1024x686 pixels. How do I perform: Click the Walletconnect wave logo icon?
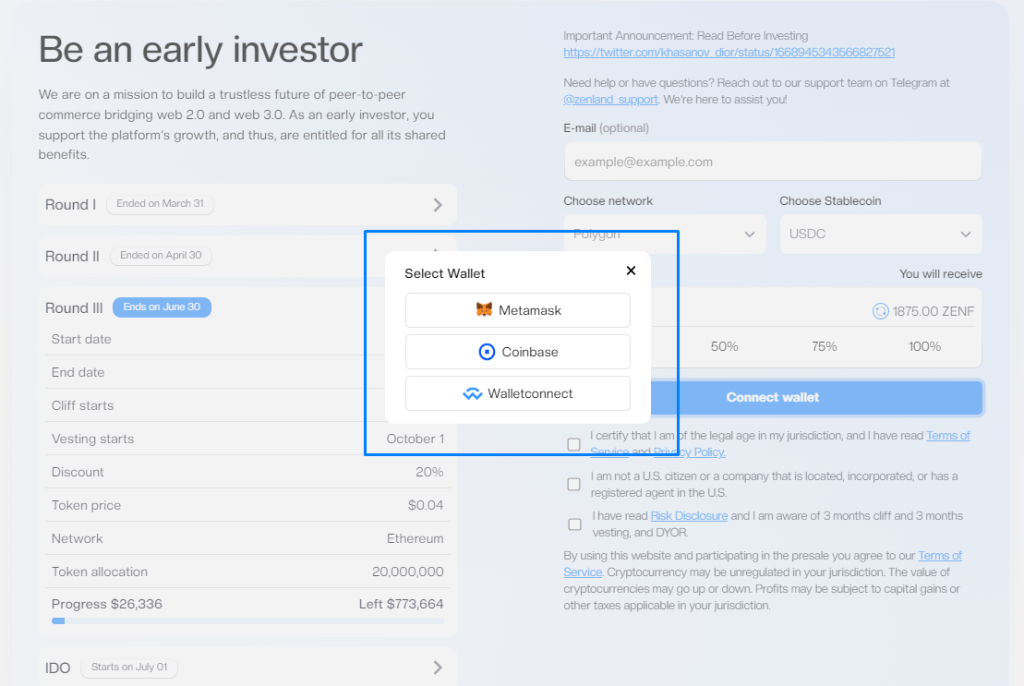click(x=472, y=393)
